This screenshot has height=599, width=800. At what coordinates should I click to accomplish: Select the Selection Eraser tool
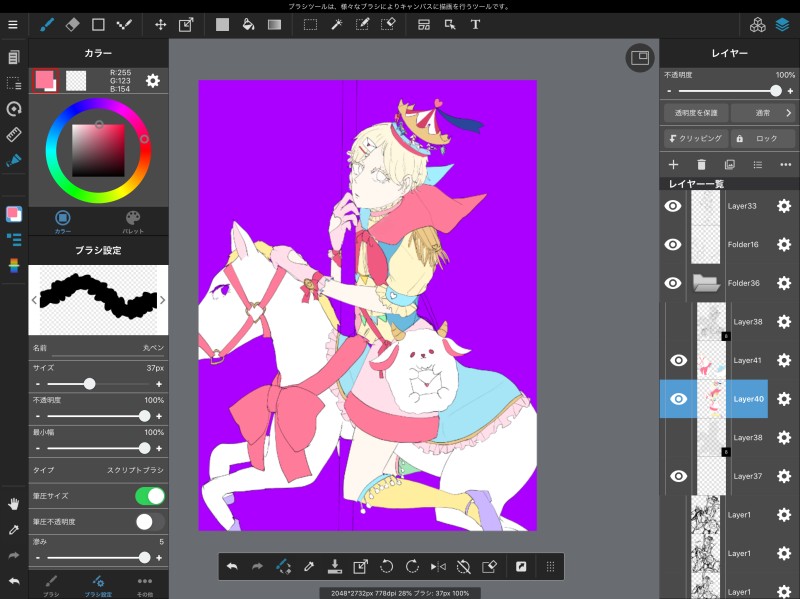pyautogui.click(x=388, y=24)
